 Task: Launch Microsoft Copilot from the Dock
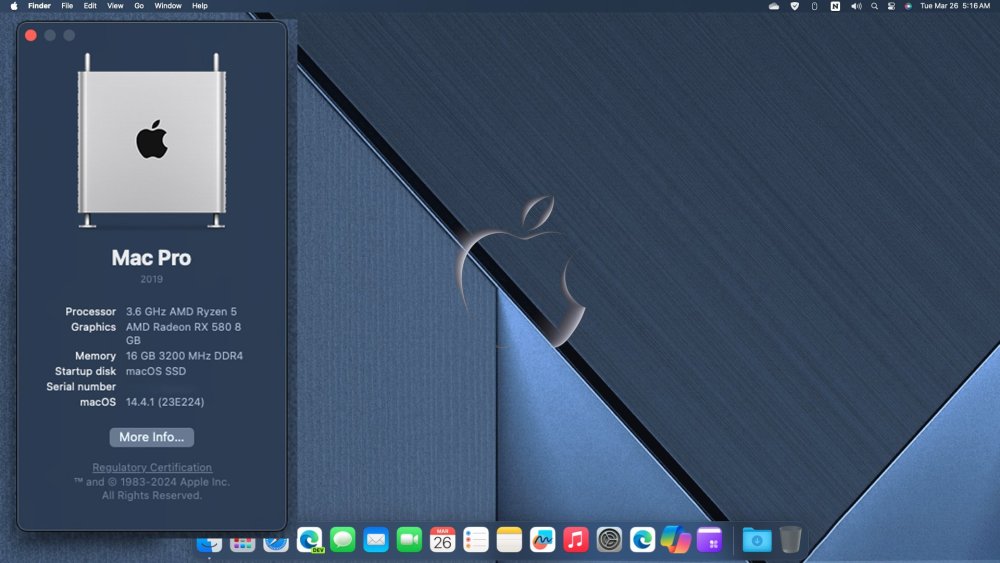675,540
